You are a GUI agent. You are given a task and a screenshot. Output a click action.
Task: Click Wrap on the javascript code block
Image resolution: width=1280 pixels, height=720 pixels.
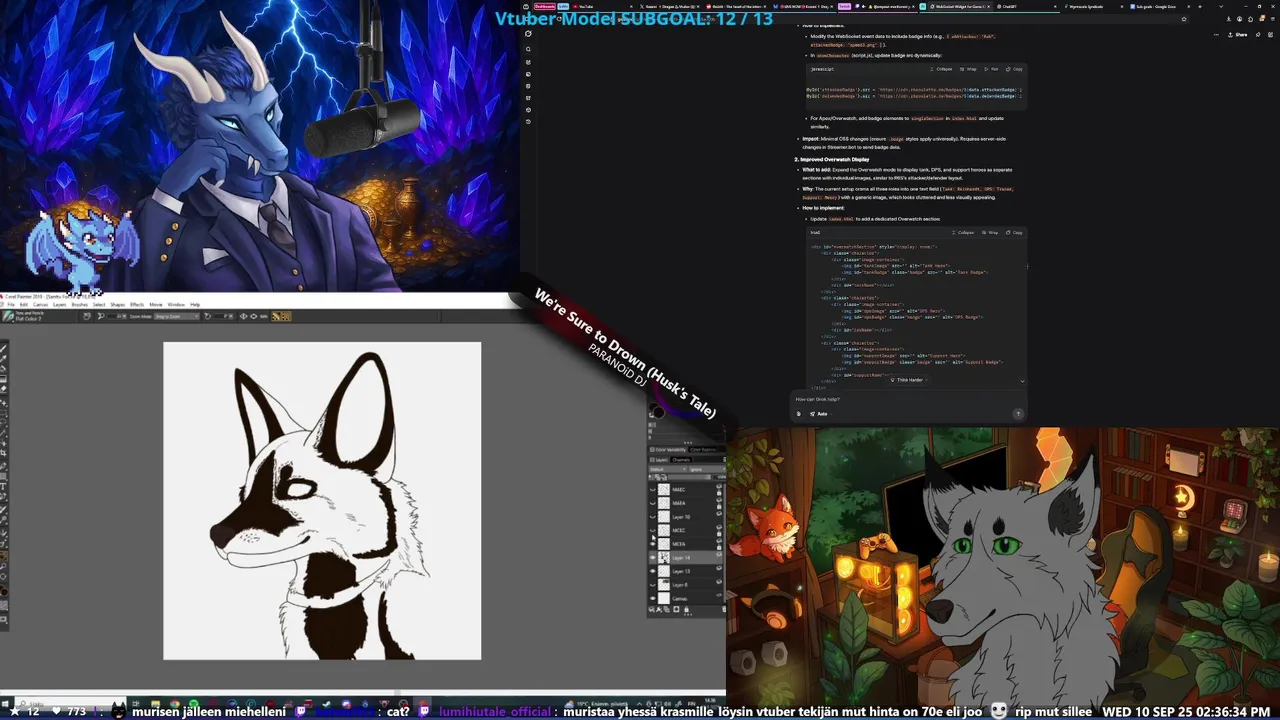966,69
